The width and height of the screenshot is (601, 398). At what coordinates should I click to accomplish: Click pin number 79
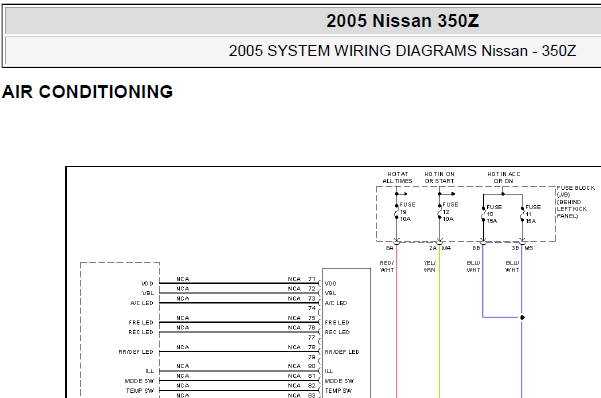point(312,357)
